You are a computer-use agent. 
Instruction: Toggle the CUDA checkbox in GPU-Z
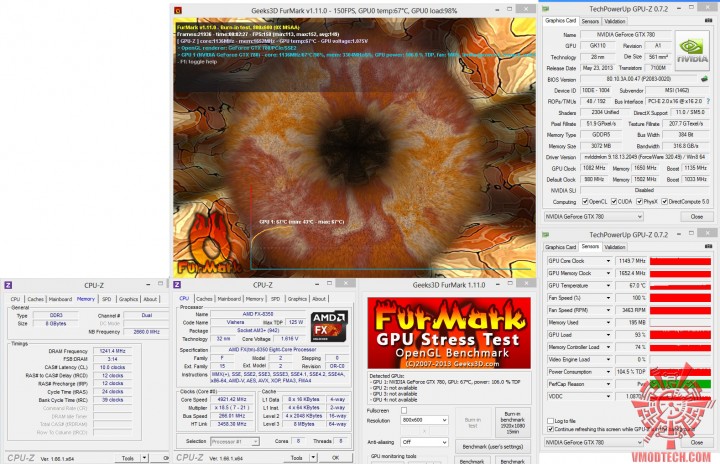613,202
